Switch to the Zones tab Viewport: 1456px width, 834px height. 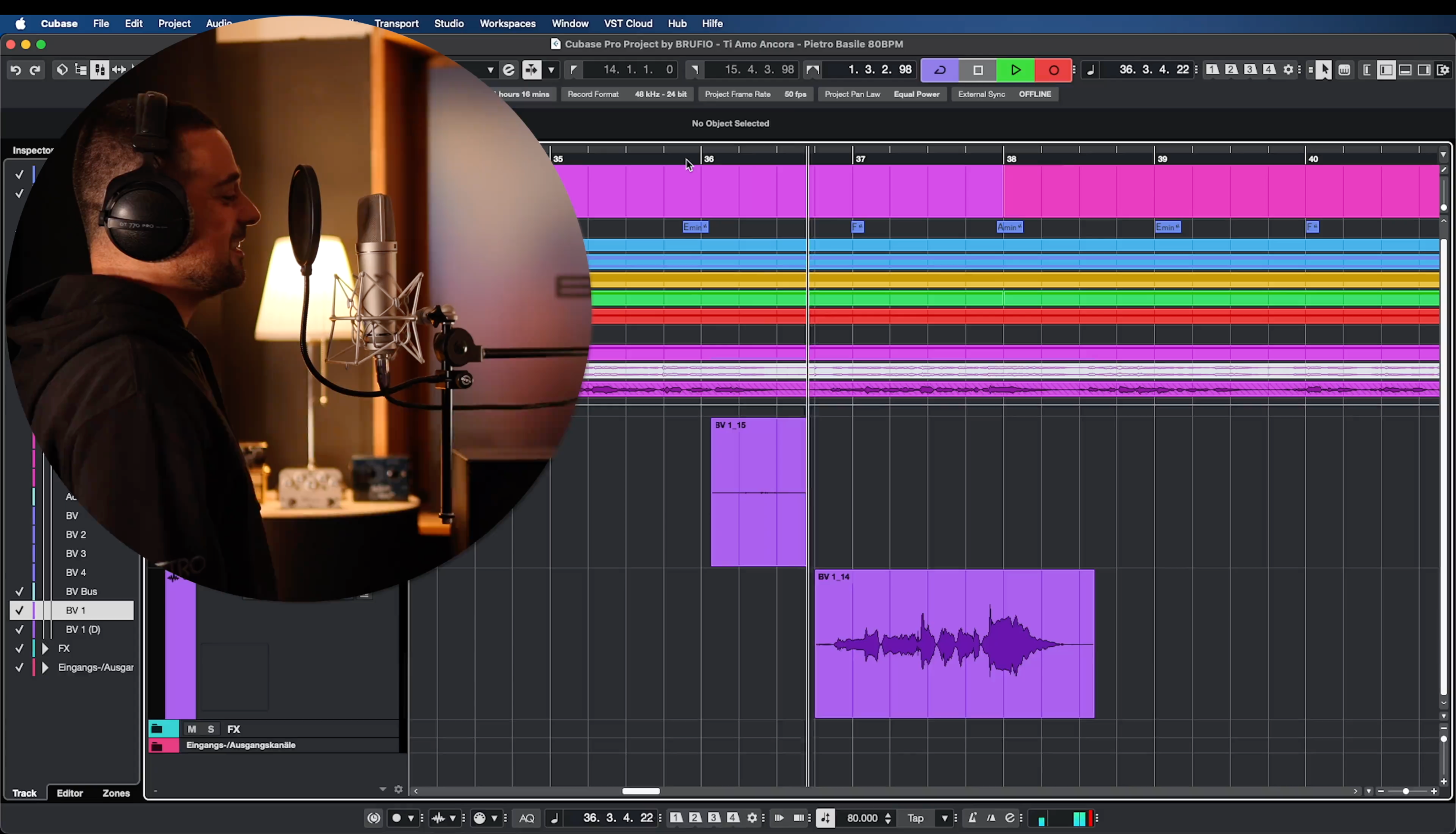point(116,793)
